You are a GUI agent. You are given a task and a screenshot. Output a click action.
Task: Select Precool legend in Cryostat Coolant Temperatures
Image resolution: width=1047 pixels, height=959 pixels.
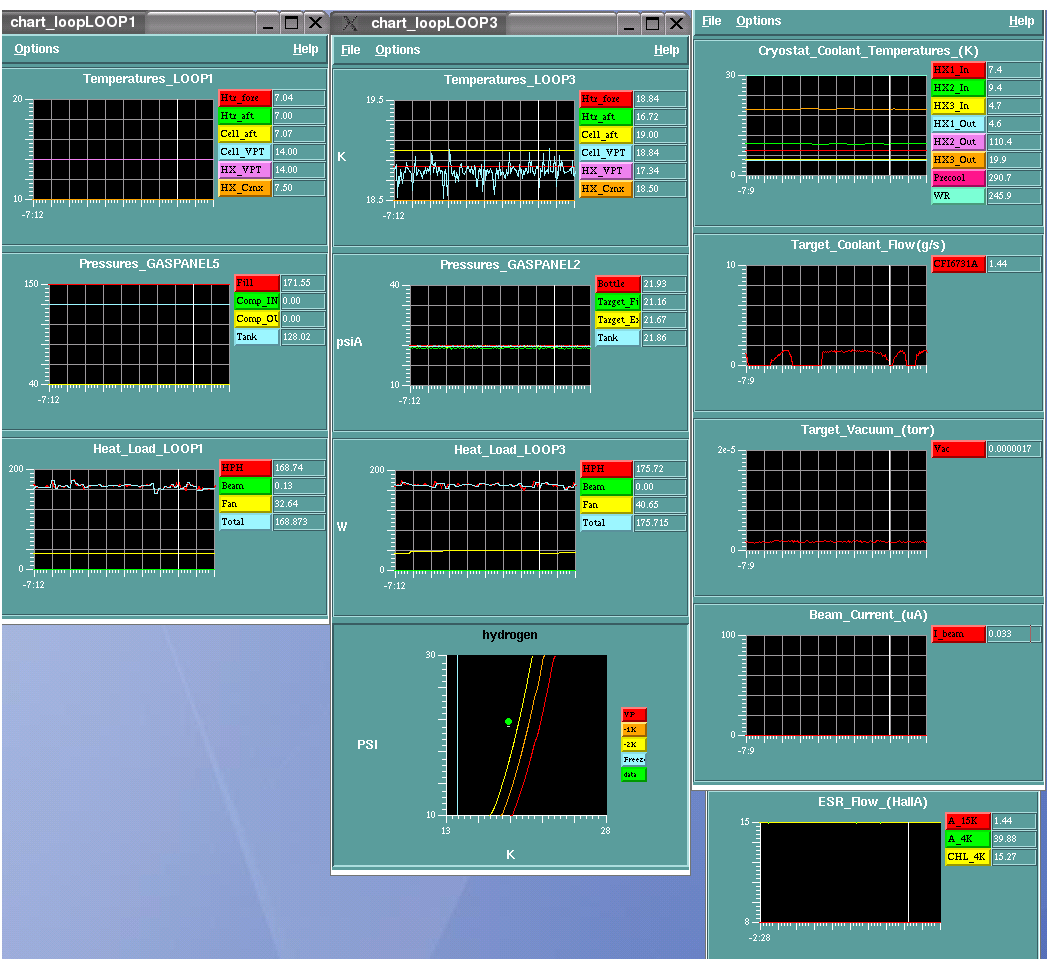coord(958,178)
